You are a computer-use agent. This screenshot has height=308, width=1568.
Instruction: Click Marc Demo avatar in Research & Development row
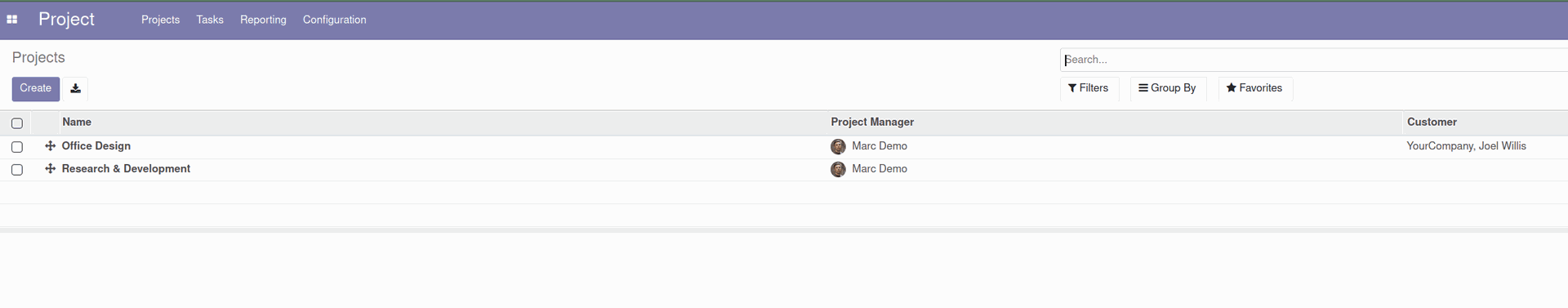pyautogui.click(x=838, y=169)
